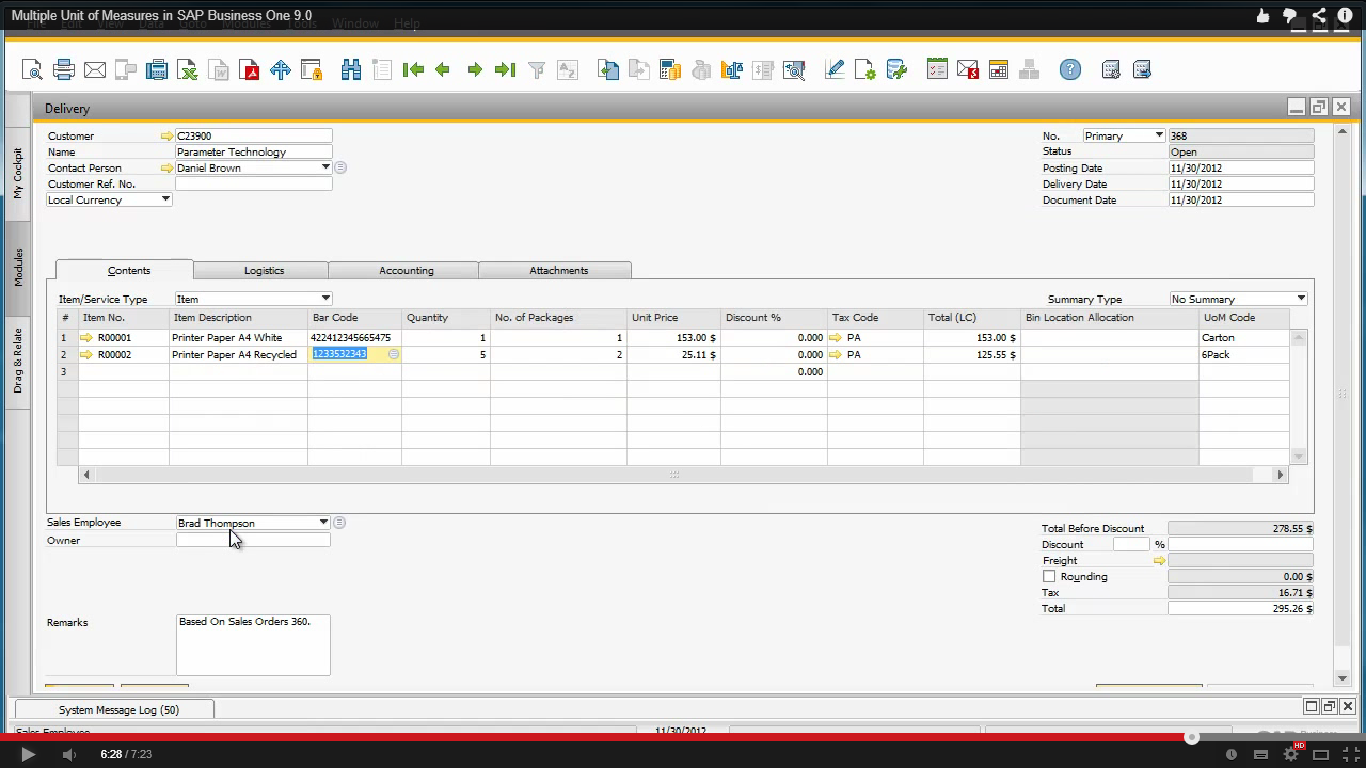Image resolution: width=1366 pixels, height=768 pixels.
Task: Open the Form Settings icon
Action: [x=866, y=70]
